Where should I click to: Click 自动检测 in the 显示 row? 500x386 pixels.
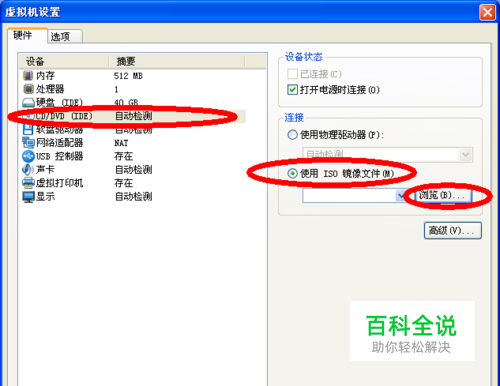[134, 197]
